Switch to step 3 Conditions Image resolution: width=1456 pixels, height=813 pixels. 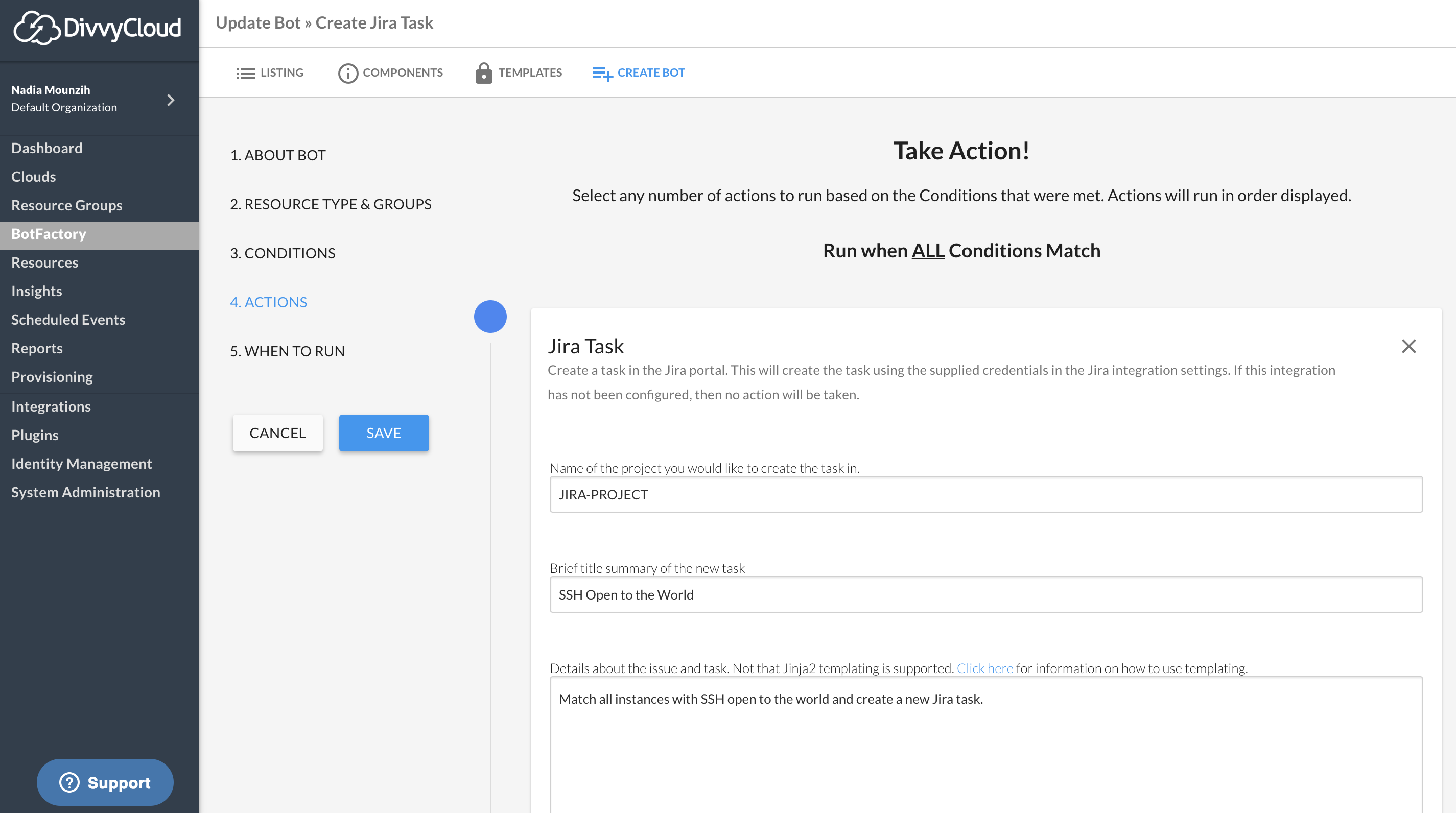(x=283, y=253)
